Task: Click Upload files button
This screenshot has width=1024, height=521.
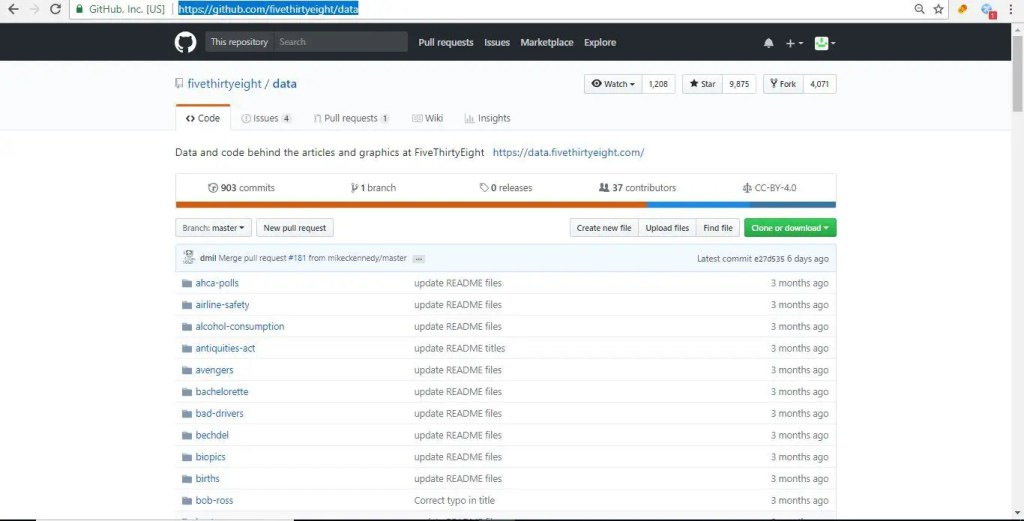Action: (667, 228)
